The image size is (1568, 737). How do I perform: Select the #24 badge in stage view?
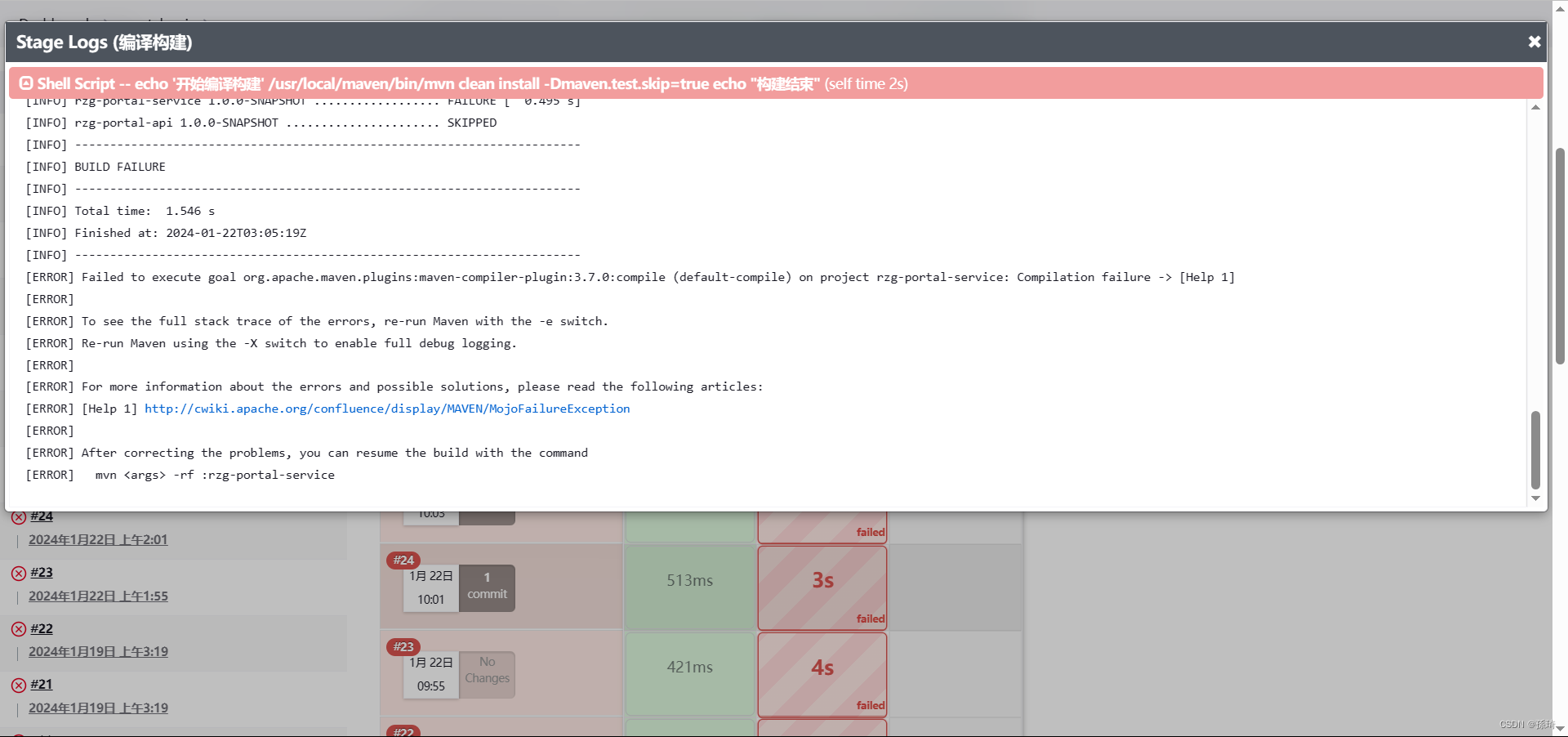(403, 560)
